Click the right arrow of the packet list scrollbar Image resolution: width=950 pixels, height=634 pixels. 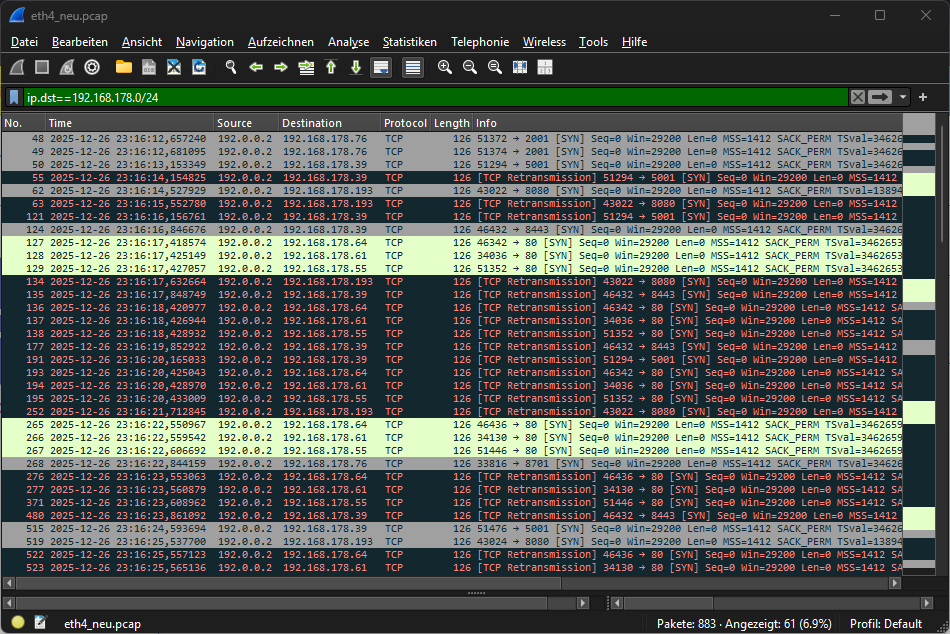(895, 583)
